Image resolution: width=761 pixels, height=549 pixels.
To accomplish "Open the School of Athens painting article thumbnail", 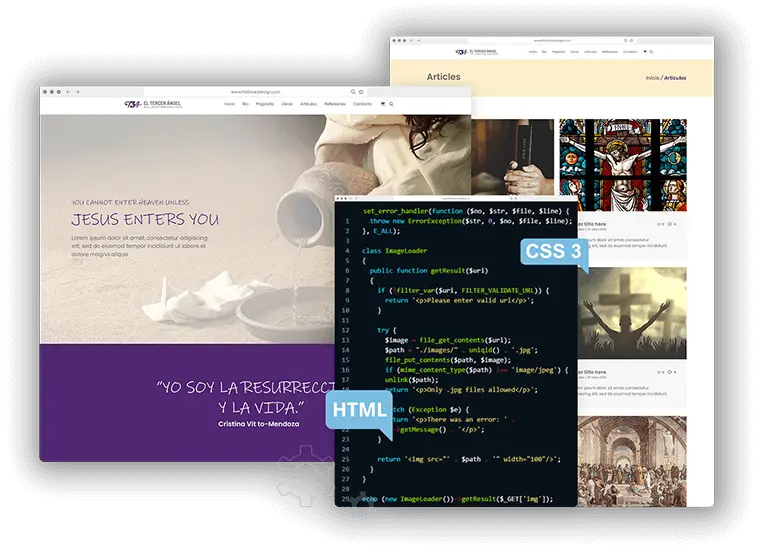I will pyautogui.click(x=632, y=461).
